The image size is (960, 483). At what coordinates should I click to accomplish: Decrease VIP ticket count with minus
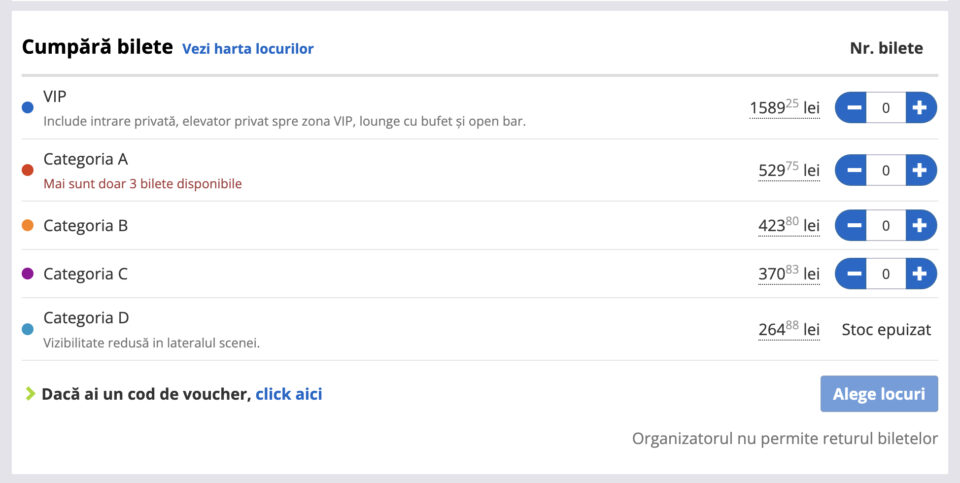(x=852, y=107)
